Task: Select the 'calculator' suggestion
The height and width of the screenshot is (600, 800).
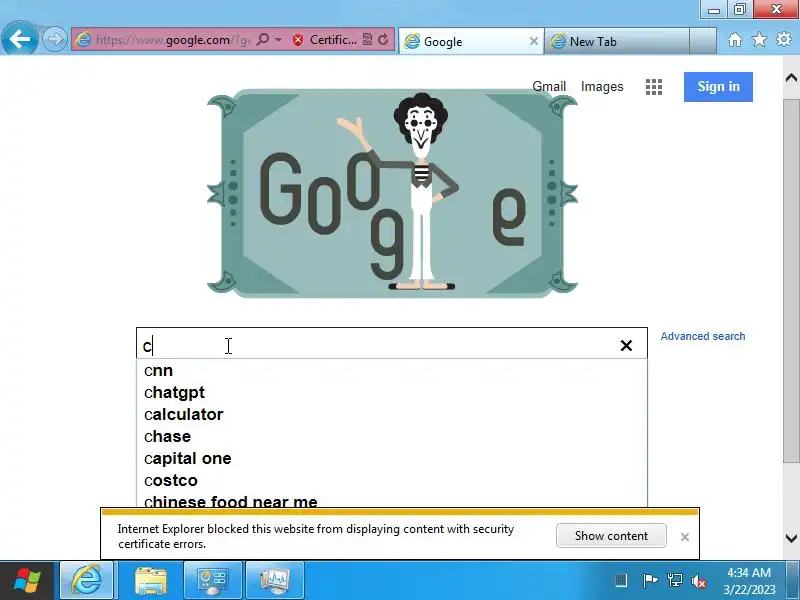Action: 392,414
